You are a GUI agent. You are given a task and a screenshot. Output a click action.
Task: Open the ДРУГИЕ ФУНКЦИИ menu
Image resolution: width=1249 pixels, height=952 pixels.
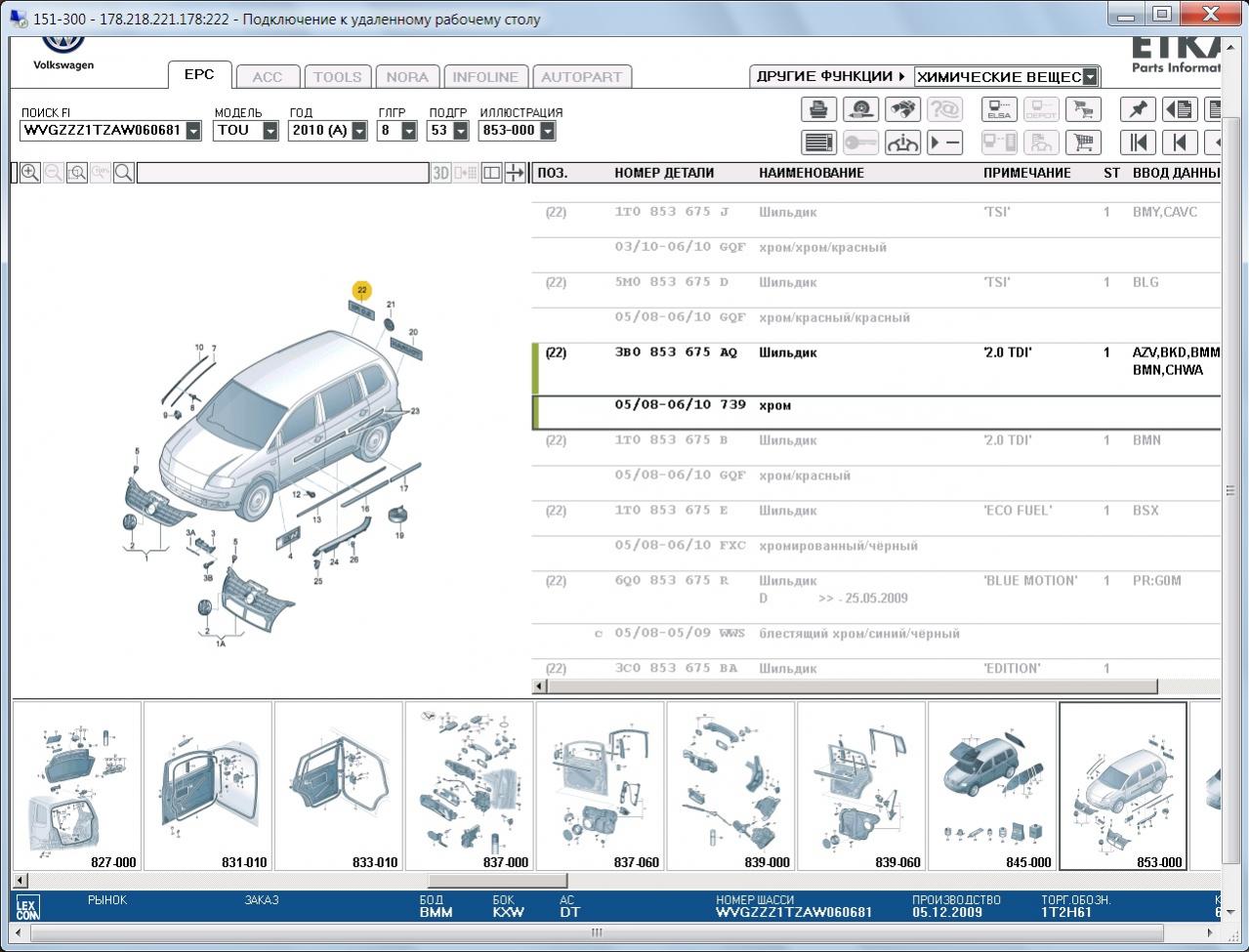coord(831,76)
